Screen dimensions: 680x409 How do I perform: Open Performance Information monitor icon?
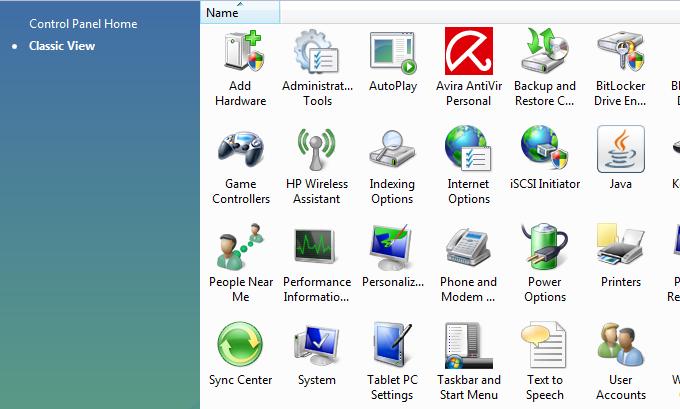pos(315,245)
